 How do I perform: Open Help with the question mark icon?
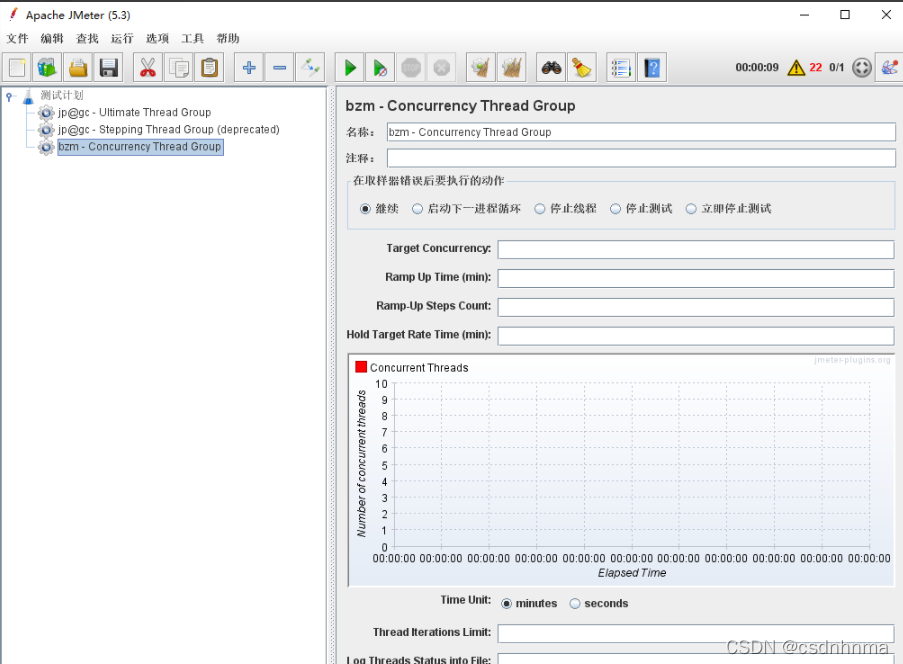652,68
